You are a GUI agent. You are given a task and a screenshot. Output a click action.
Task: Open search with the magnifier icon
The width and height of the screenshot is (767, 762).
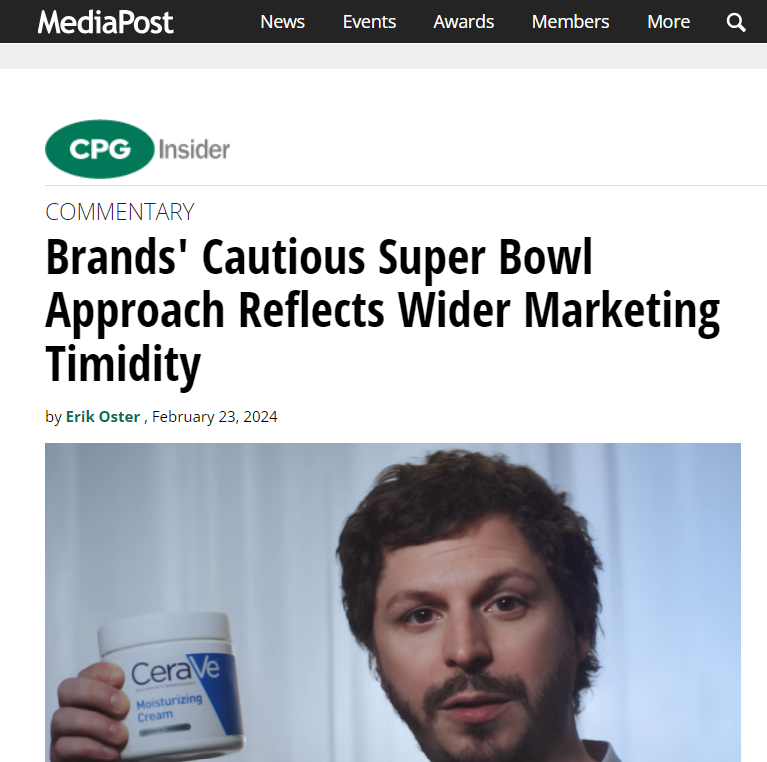(x=736, y=22)
